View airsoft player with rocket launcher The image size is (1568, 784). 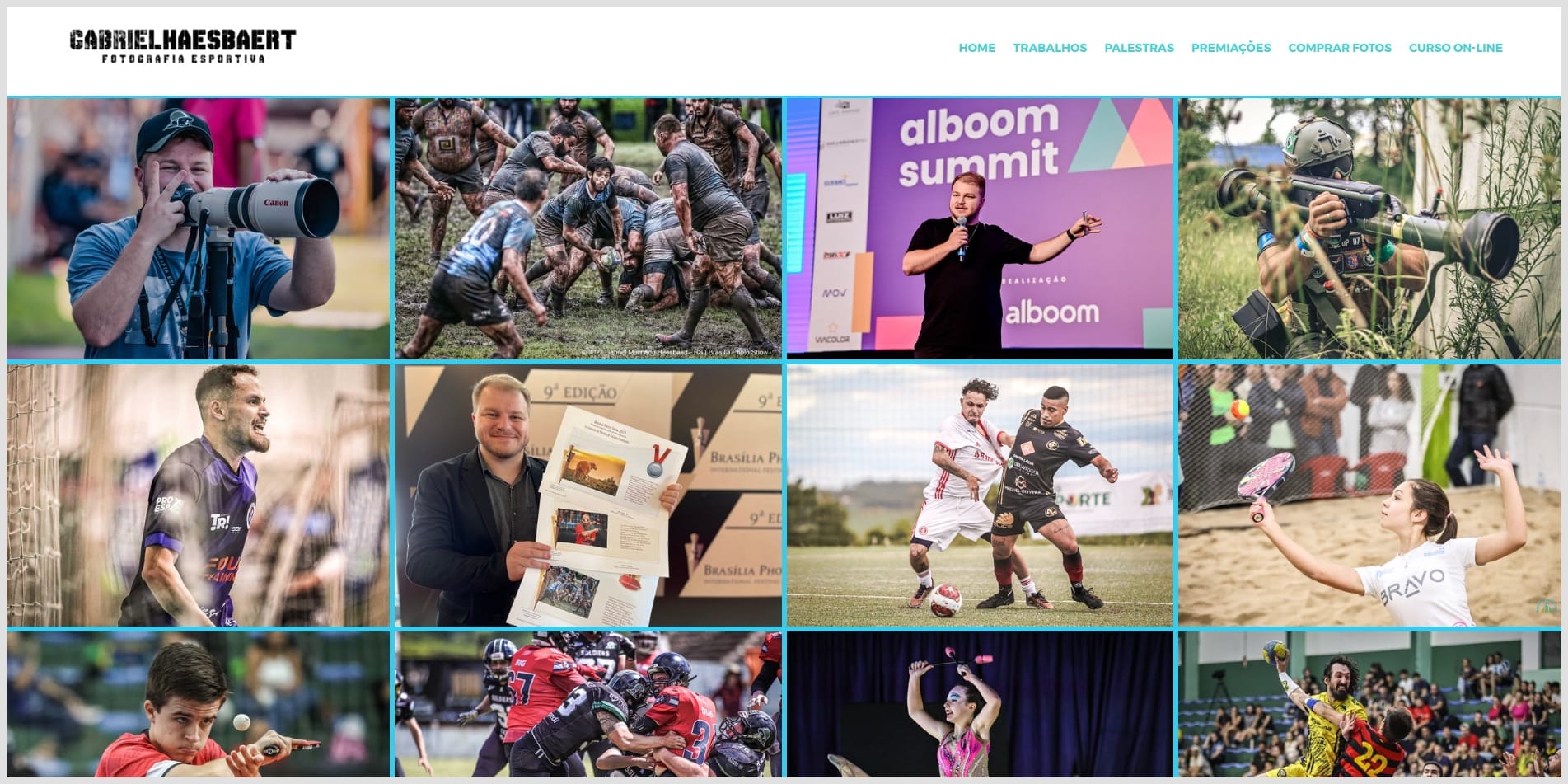click(x=1369, y=228)
